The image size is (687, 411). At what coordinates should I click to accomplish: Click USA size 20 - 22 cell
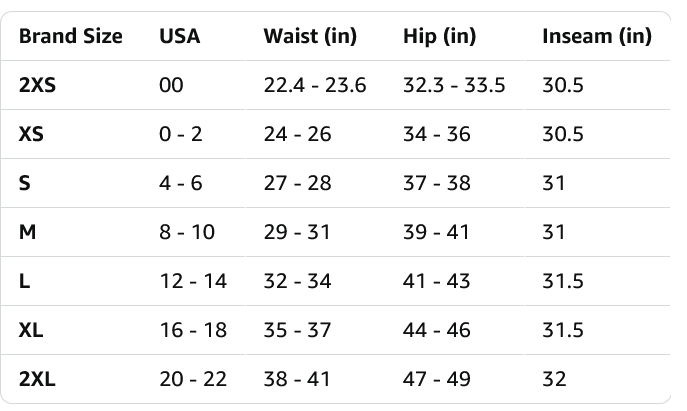tap(193, 379)
